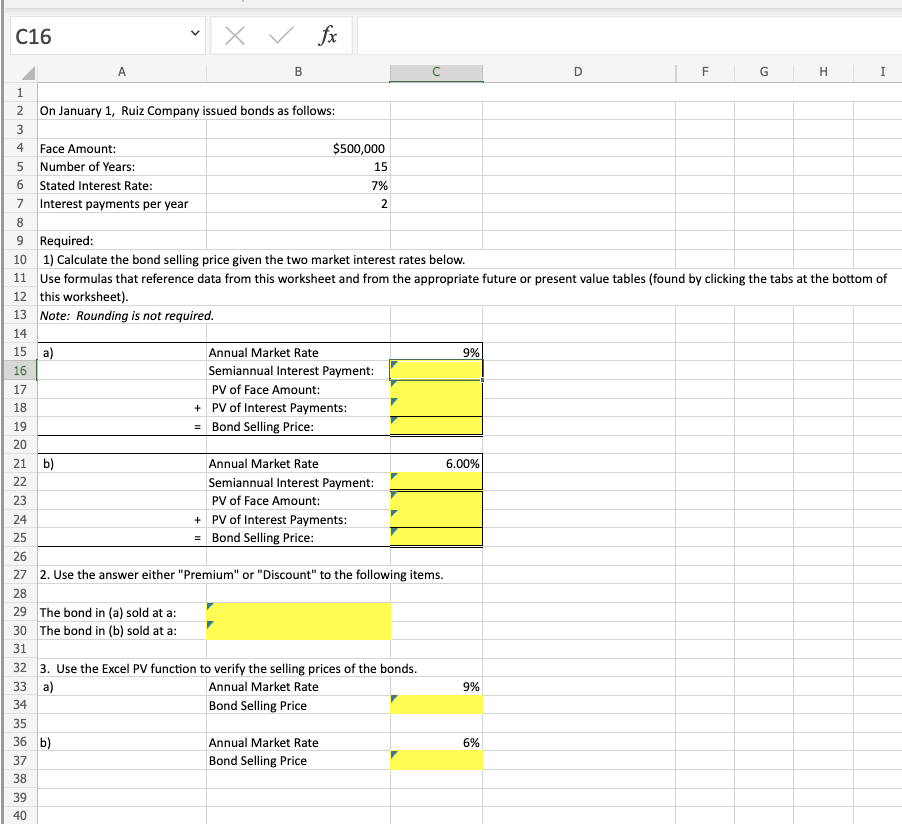The image size is (902, 824).
Task: Select column B header
Action: click(298, 72)
